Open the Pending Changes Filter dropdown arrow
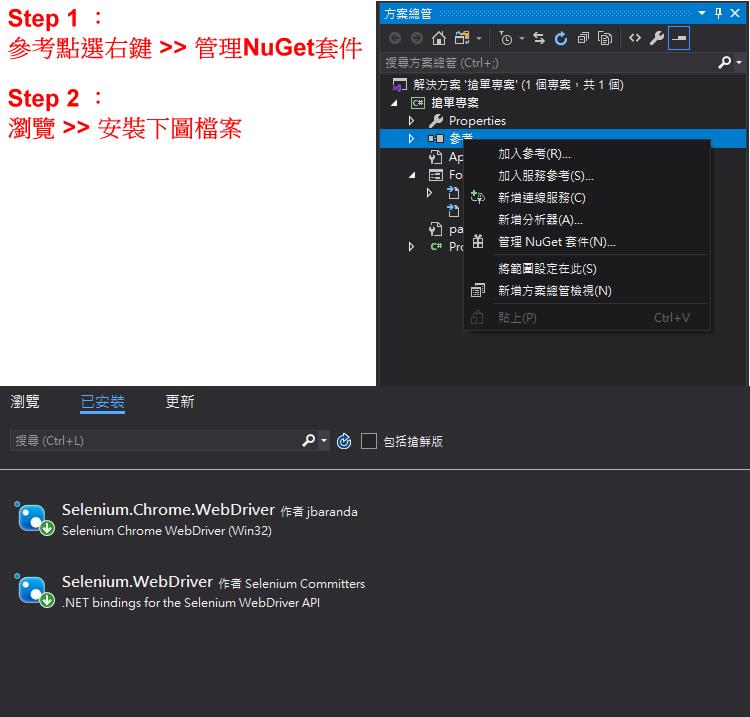 coord(521,39)
